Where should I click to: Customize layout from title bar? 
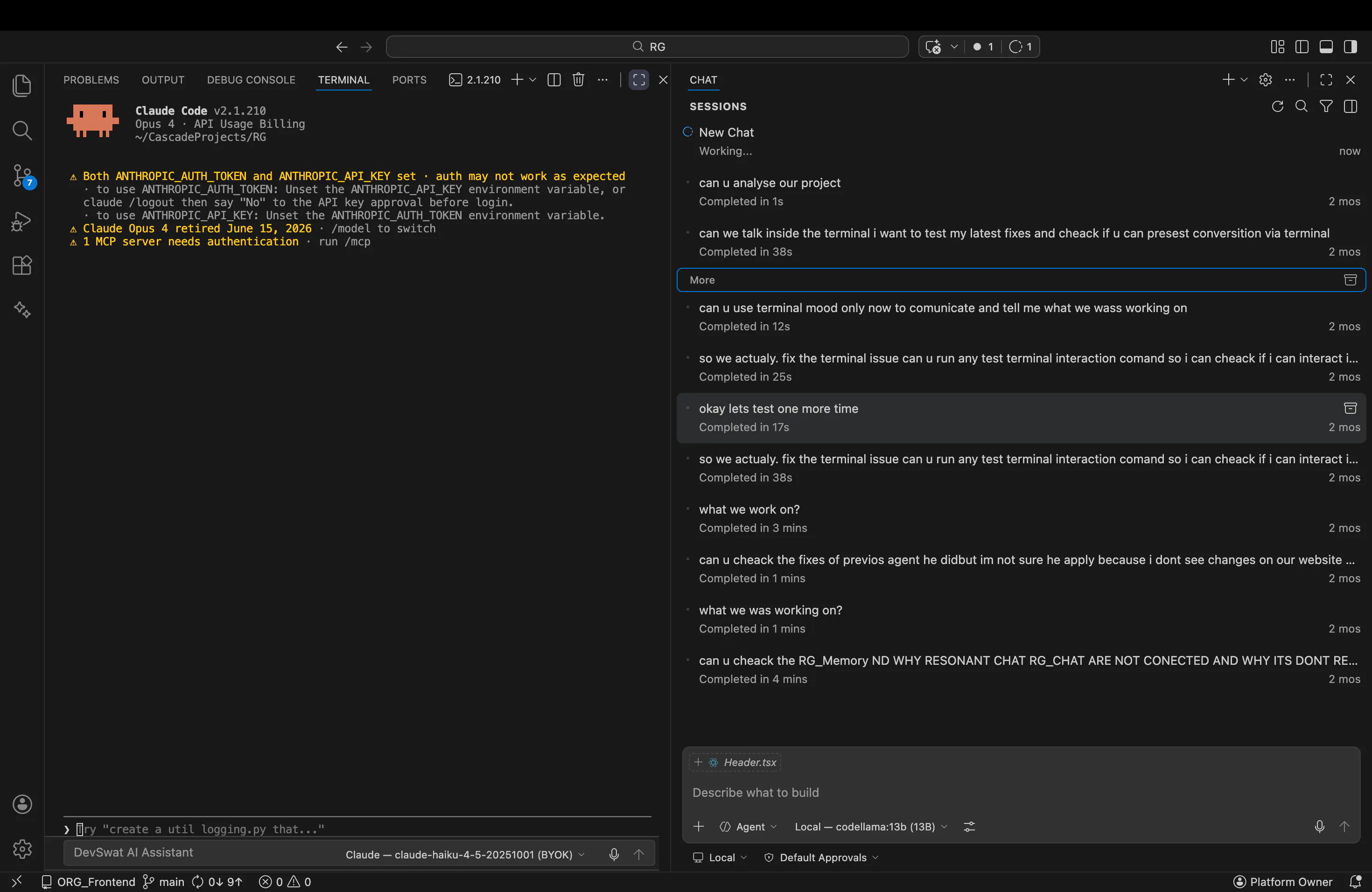[1277, 47]
